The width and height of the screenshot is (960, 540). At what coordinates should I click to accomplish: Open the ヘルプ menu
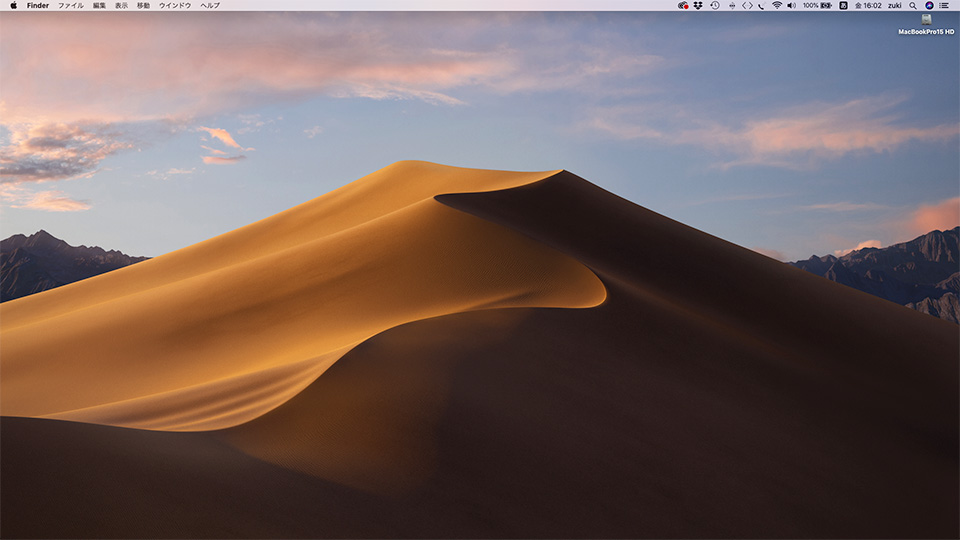click(210, 6)
